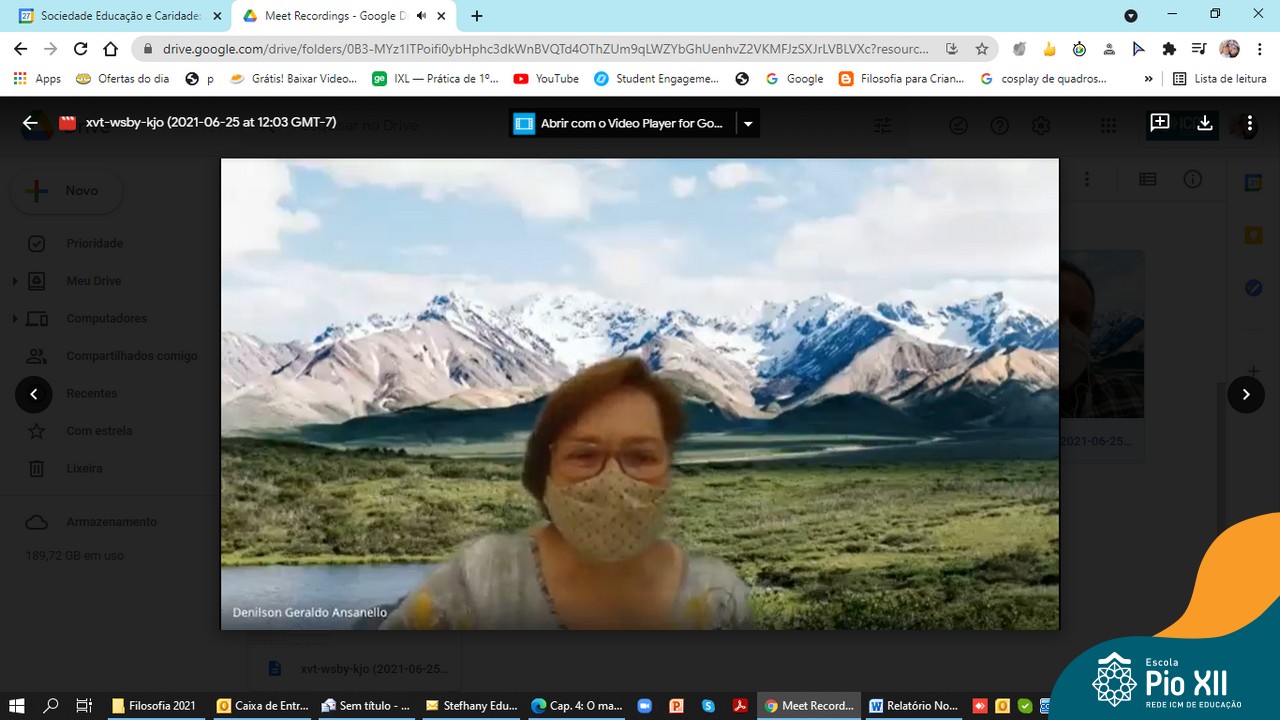Viewport: 1280px width, 720px height.
Task: Click the add comment icon
Action: pyautogui.click(x=1160, y=123)
